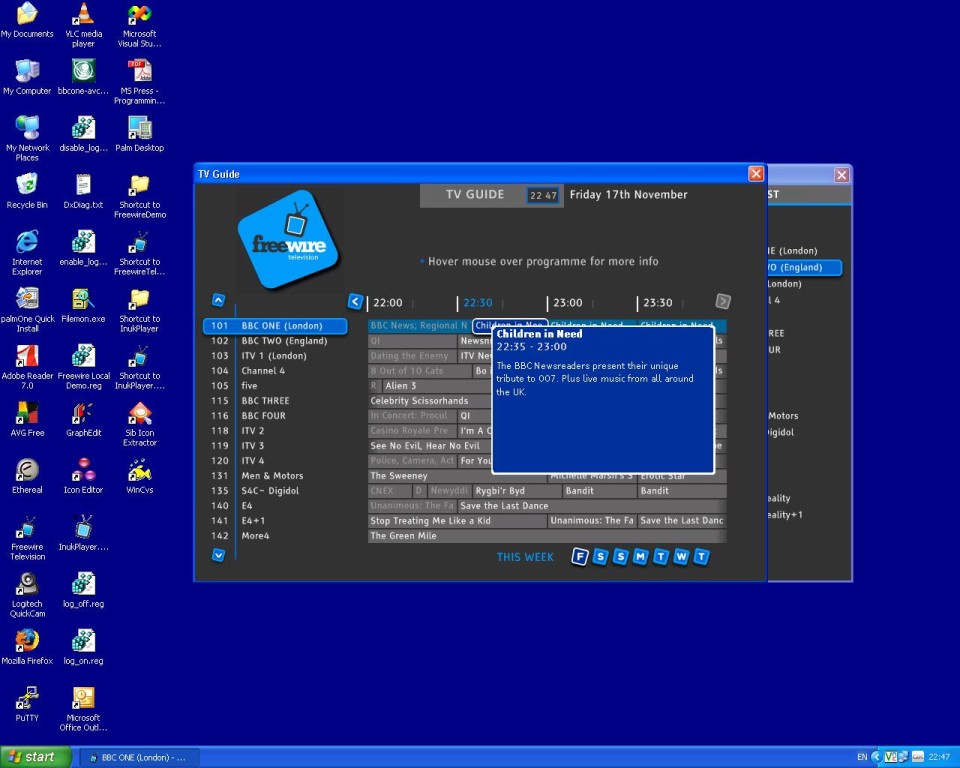
Task: Click the Rygbi'r Byd programme
Action: point(517,491)
